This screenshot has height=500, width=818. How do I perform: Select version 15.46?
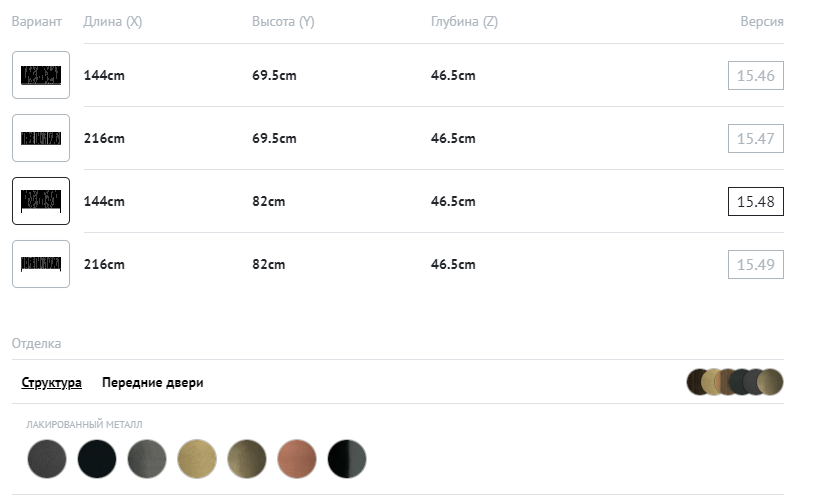(755, 76)
